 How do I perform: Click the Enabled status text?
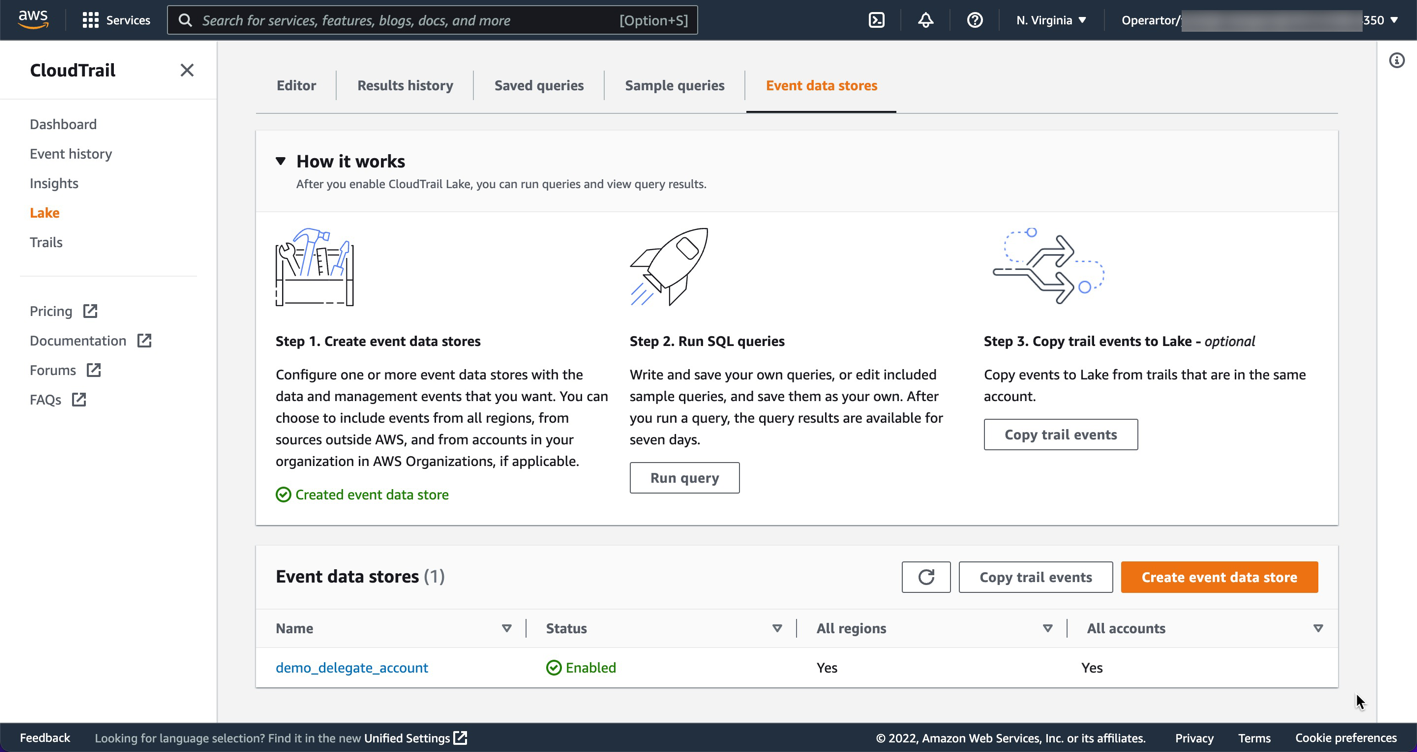click(x=591, y=668)
